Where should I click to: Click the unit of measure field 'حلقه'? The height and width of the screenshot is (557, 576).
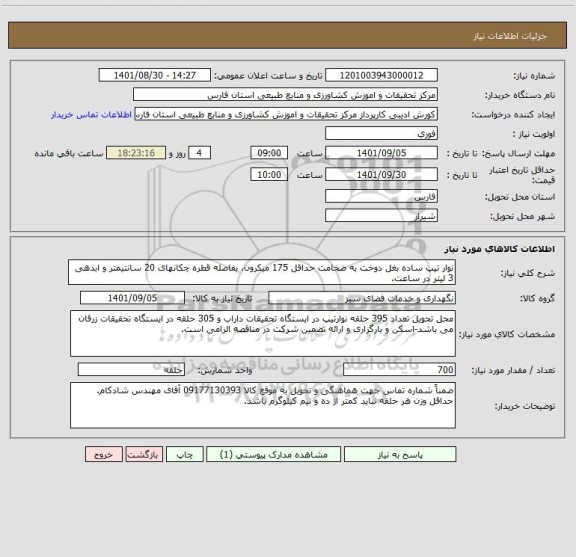[x=131, y=370]
